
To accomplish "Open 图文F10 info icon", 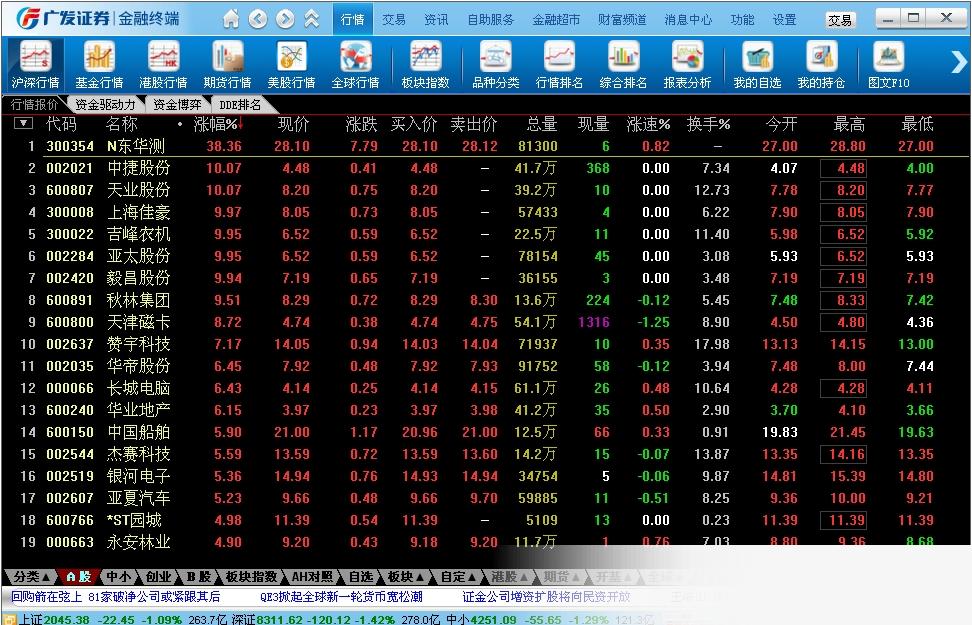I will click(x=888, y=64).
